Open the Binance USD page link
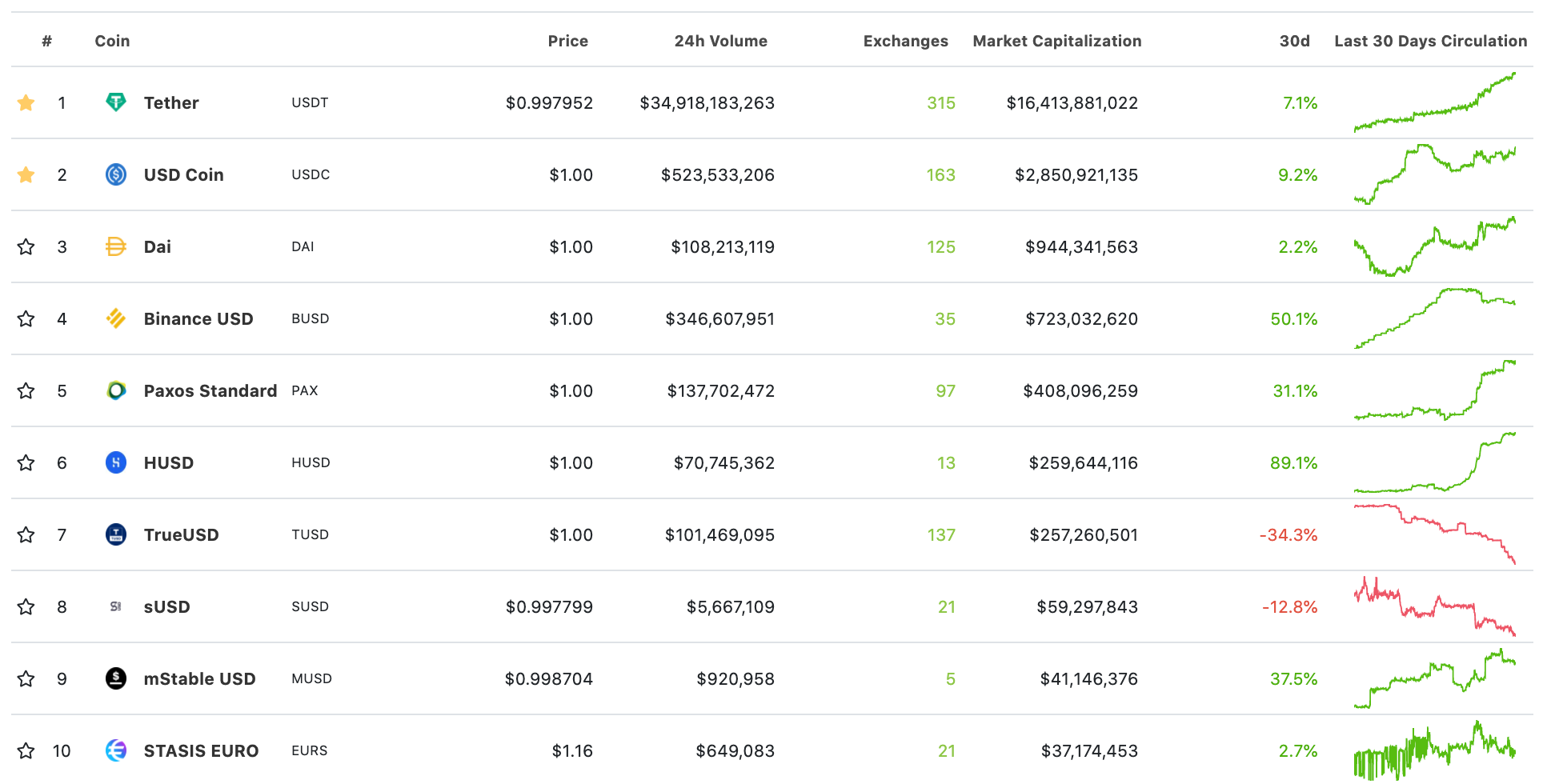1543x784 pixels. (x=198, y=318)
